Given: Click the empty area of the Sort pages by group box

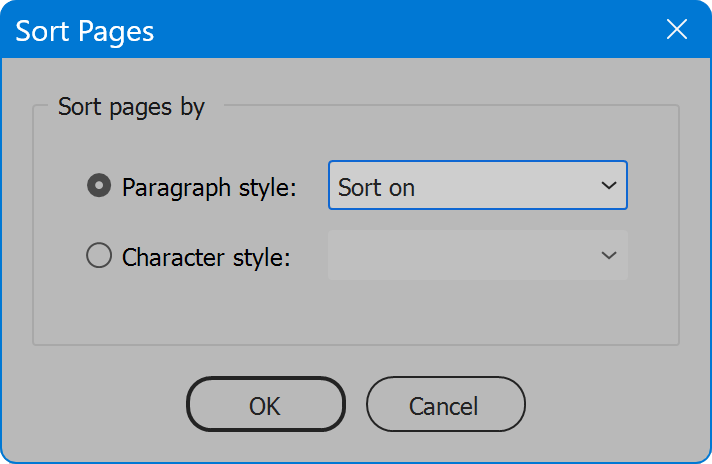Looking at the screenshot, I should pyautogui.click(x=356, y=313).
